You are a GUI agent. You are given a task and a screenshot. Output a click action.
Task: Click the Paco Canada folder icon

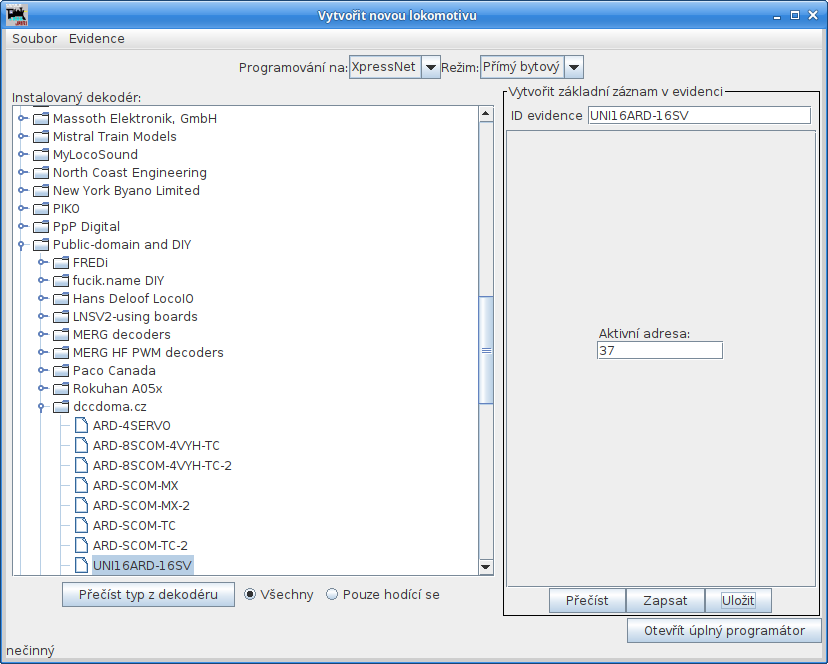pos(61,371)
